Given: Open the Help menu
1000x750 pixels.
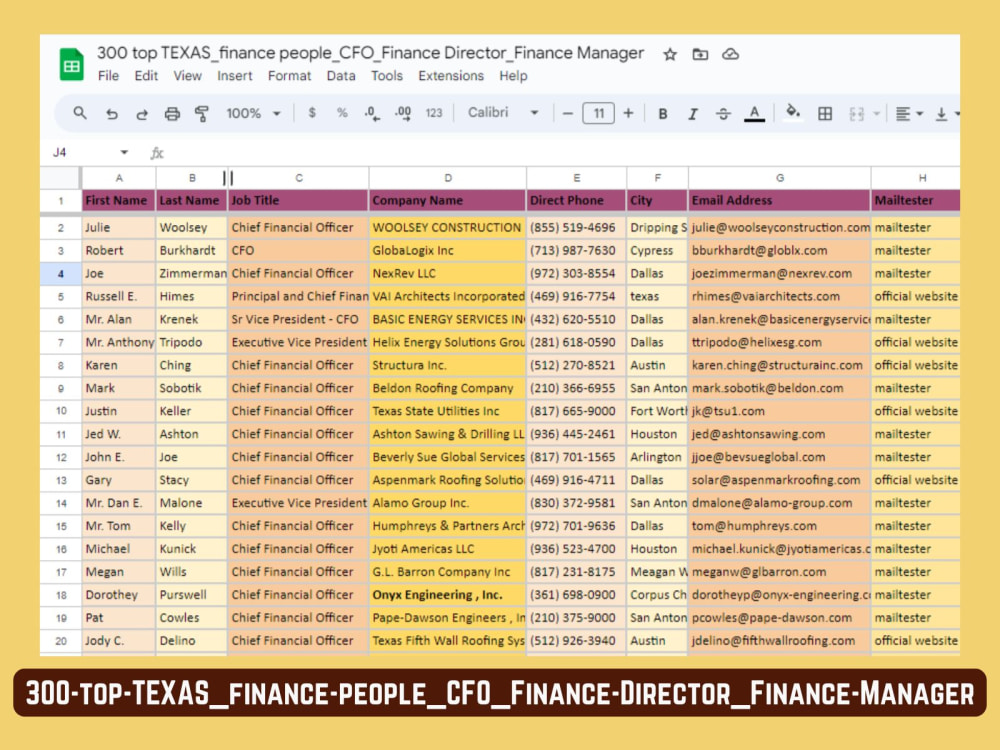Looking at the screenshot, I should 513,76.
